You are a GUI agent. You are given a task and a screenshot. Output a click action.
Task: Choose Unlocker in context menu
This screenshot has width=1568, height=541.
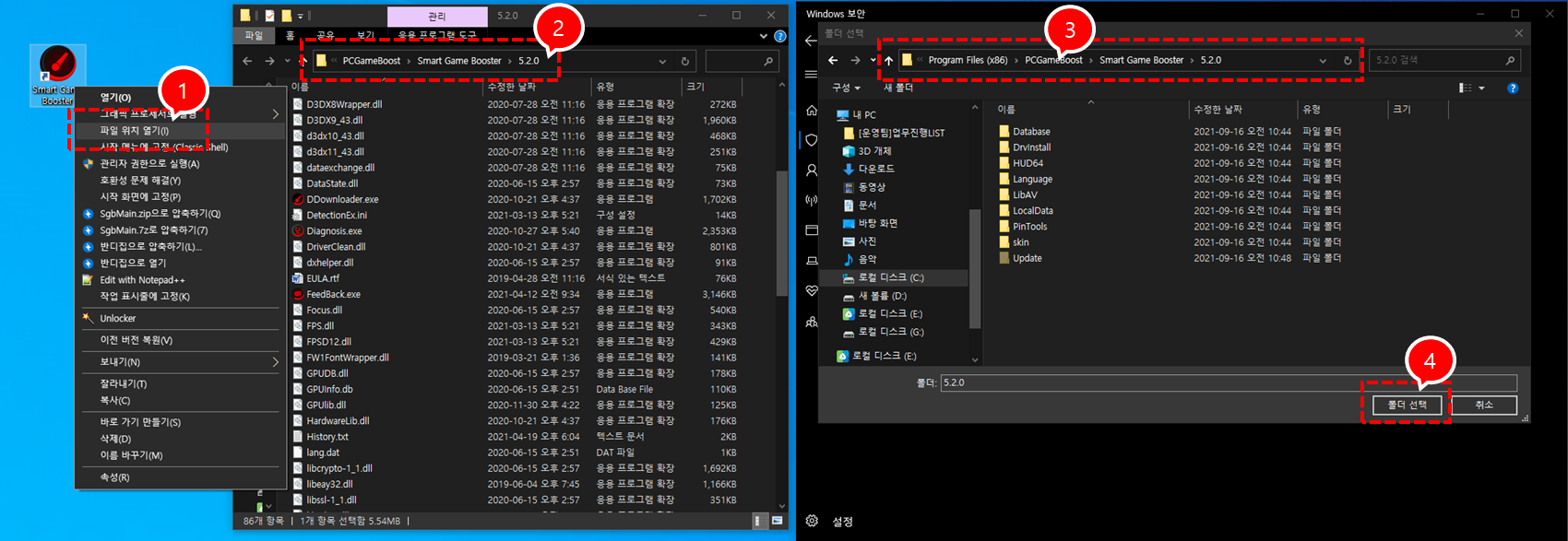point(178,318)
